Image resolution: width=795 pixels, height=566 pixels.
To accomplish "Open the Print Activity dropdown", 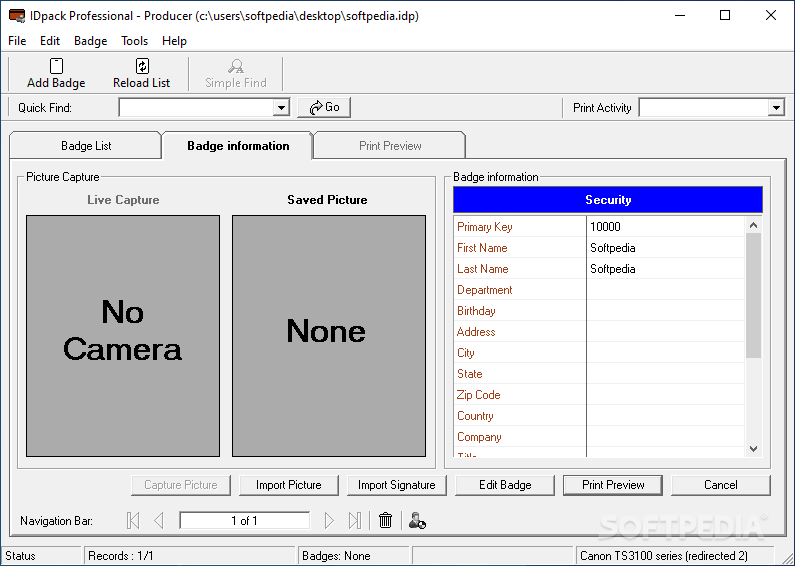I will pyautogui.click(x=776, y=108).
